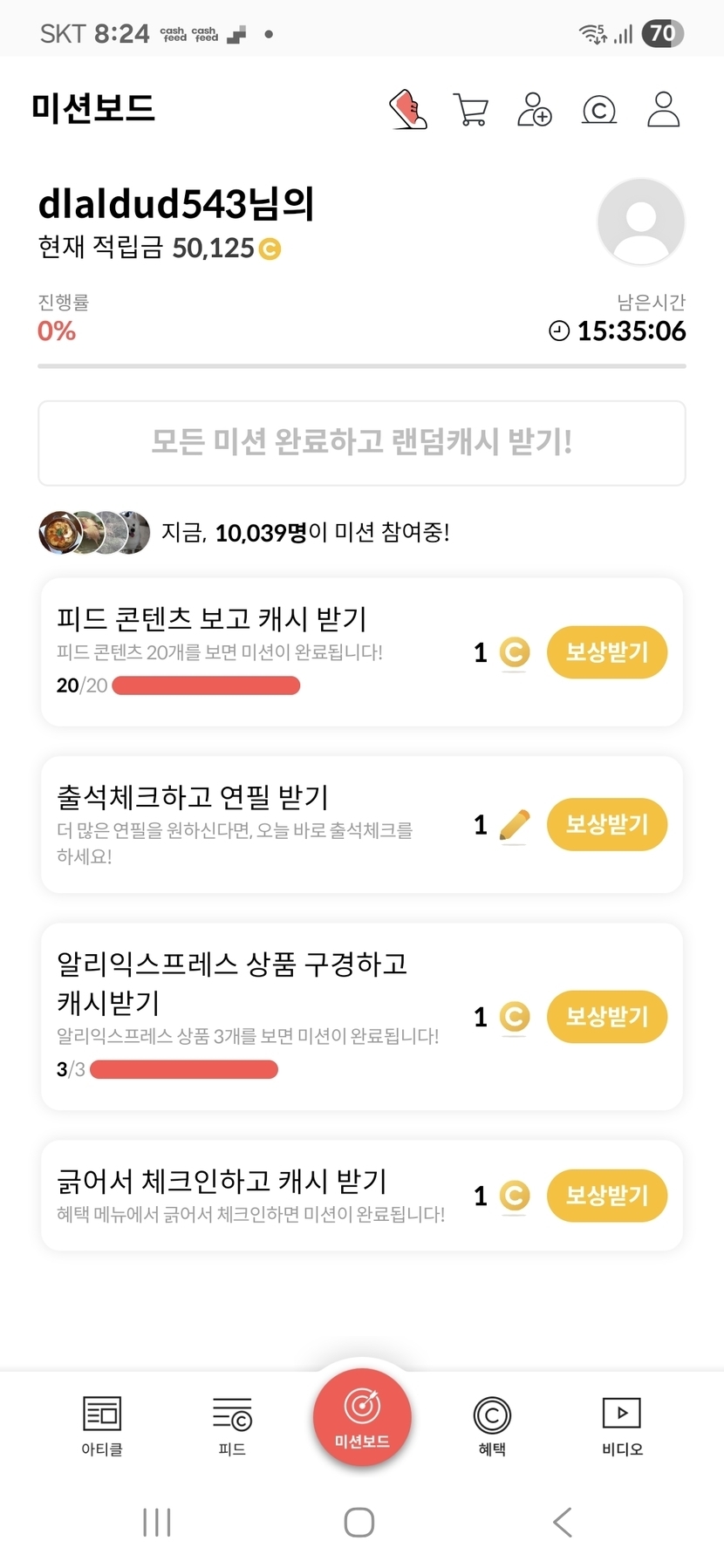Claim reward for scratch check-in mission
This screenshot has width=724, height=1568.
coord(606,1195)
